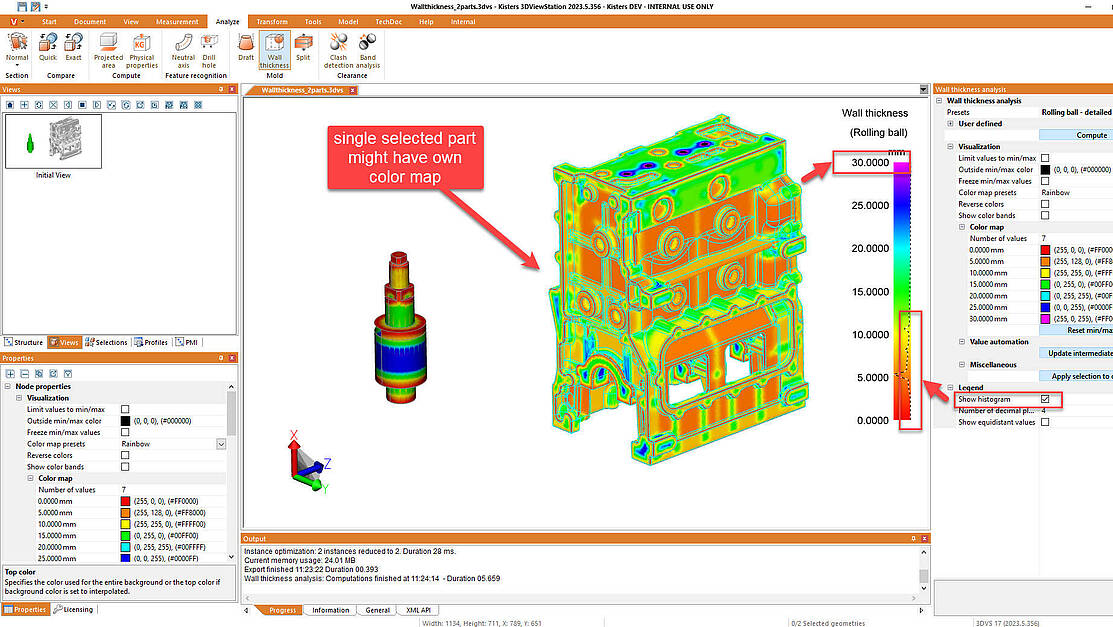Viewport: 1113px width, 627px height.
Task: Click the last Properties toolbar icon
Action: [68, 374]
